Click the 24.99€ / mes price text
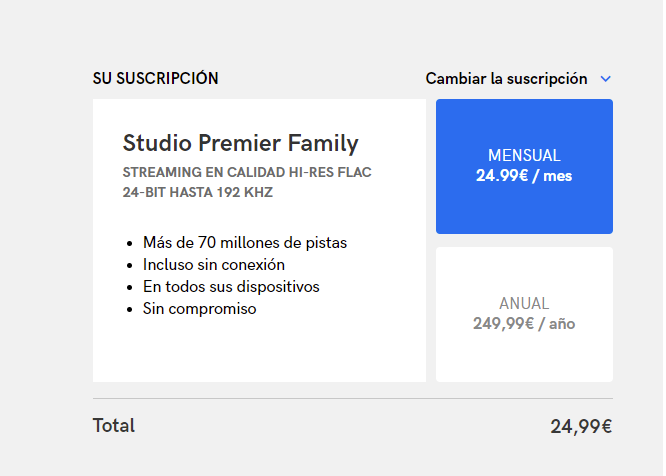Screen dimensions: 666x476 point(524,176)
